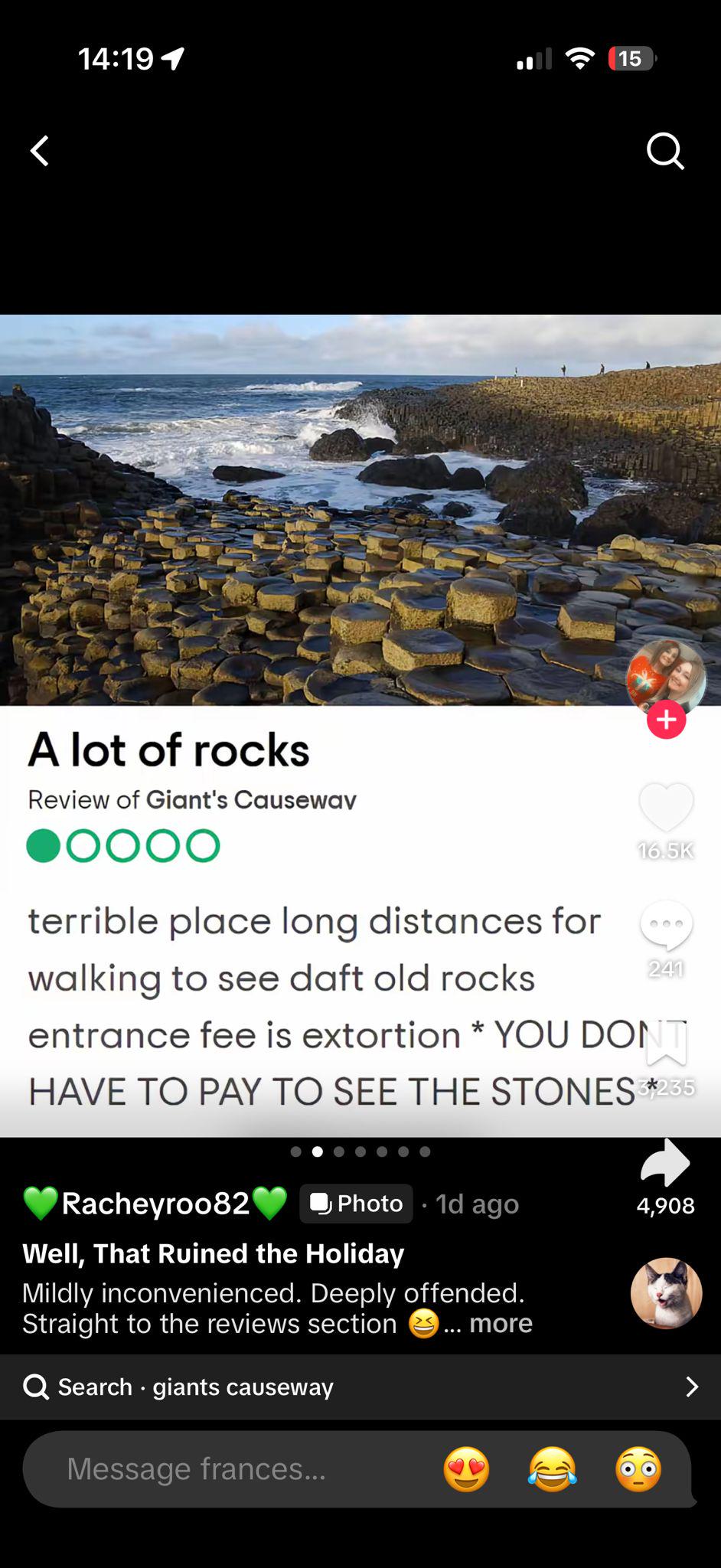Tap the back arrow icon
This screenshot has width=721, height=1568.
[40, 151]
